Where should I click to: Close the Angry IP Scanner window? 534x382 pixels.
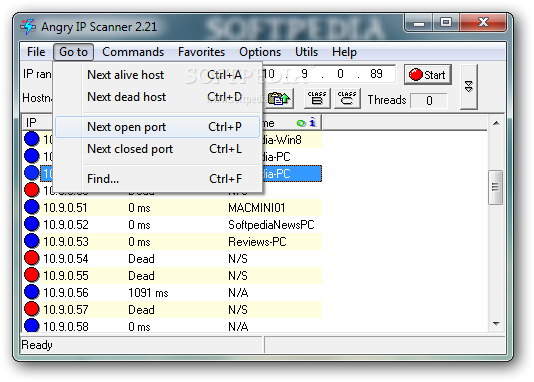pos(483,23)
